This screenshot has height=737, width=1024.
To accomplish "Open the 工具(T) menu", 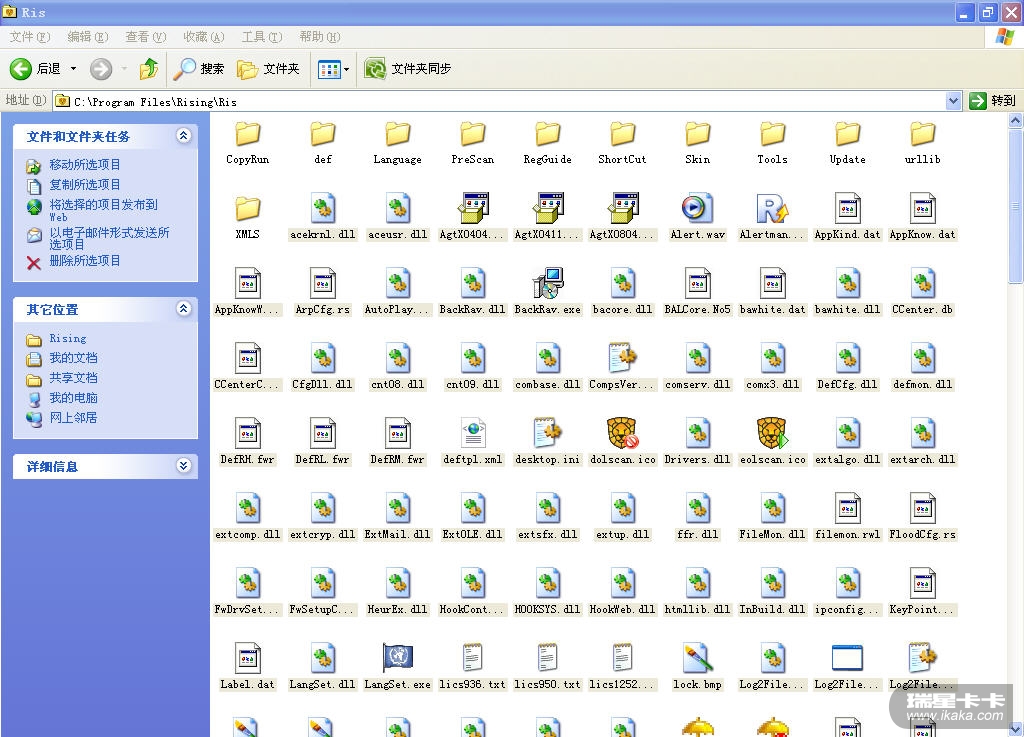I will coord(261,37).
